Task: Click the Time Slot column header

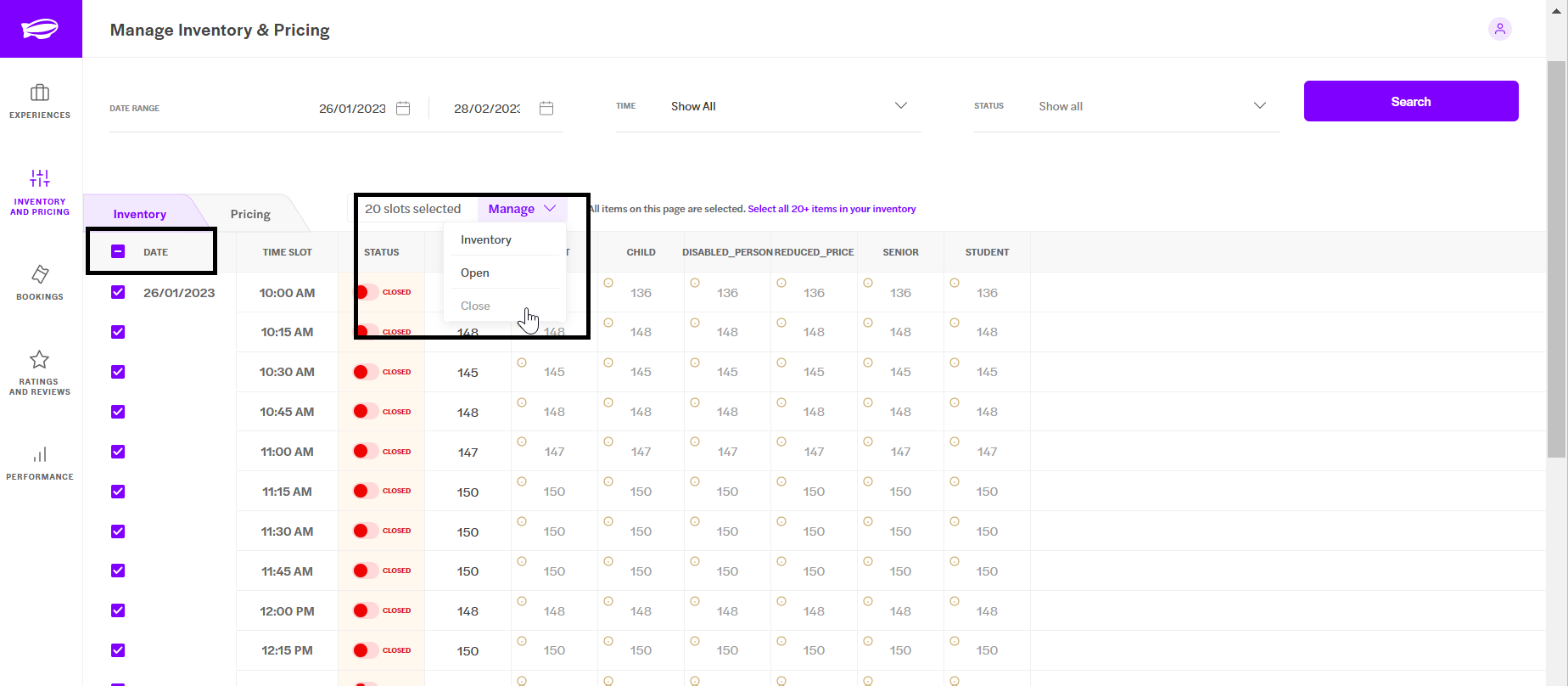Action: [x=287, y=252]
